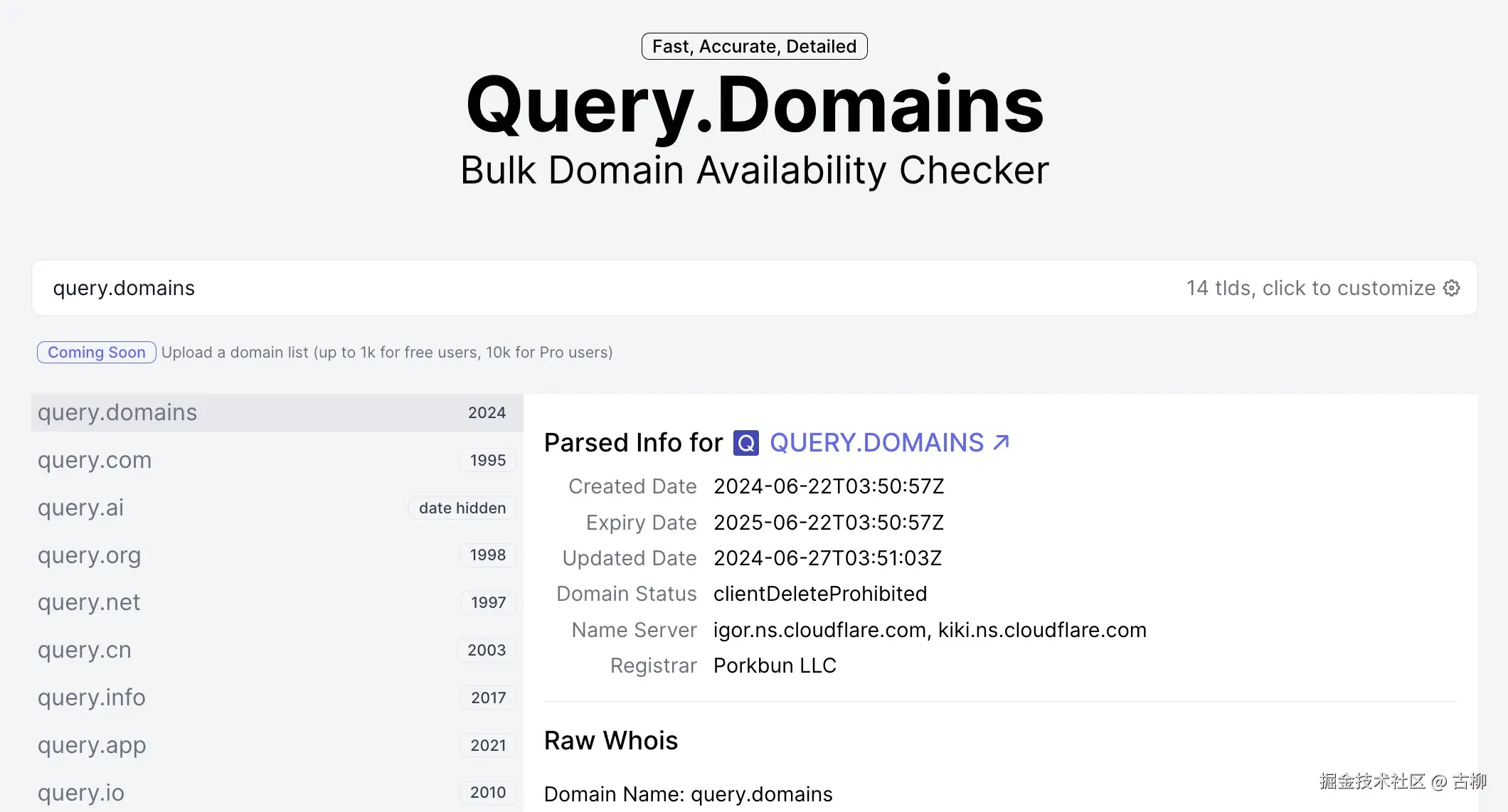Select query.ai result row
The height and width of the screenshot is (812, 1508).
(80, 508)
